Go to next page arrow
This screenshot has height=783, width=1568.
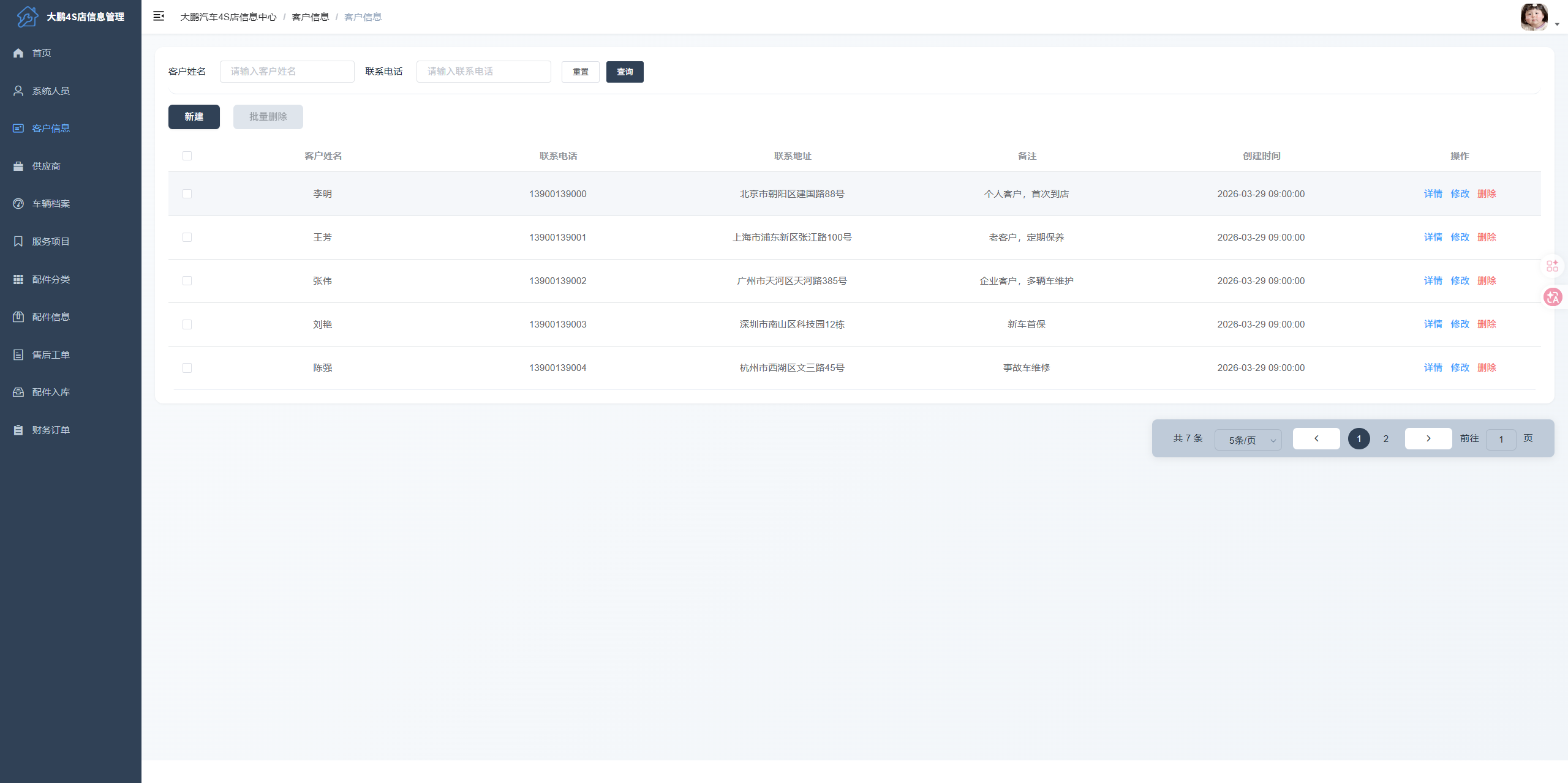click(1428, 438)
